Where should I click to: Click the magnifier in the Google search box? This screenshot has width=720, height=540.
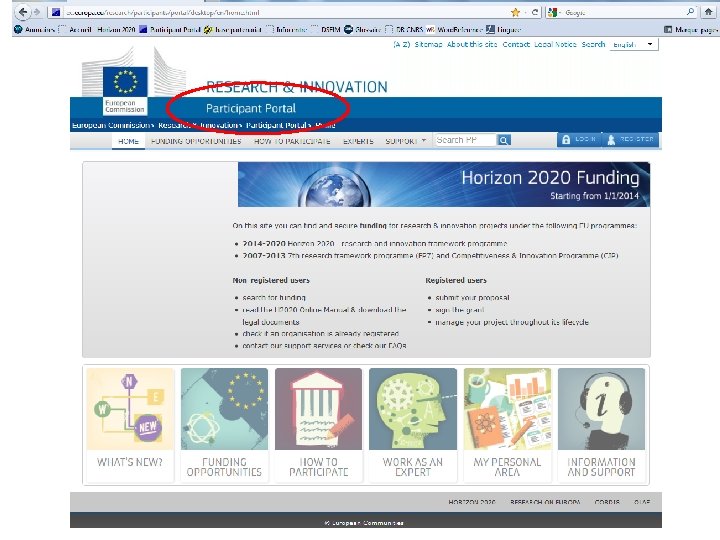pyautogui.click(x=690, y=12)
